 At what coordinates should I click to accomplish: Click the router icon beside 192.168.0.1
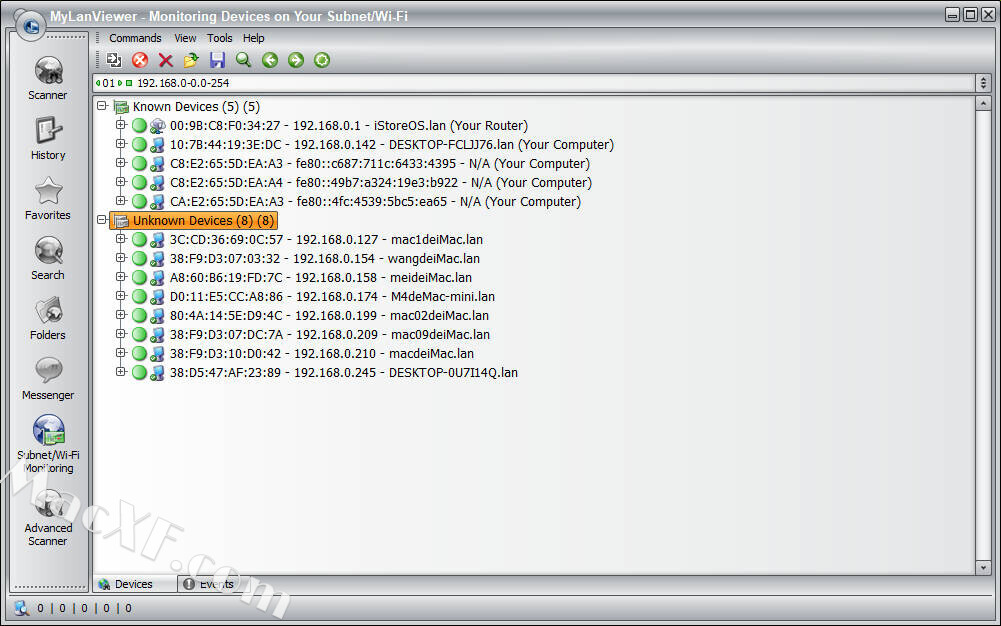(157, 126)
